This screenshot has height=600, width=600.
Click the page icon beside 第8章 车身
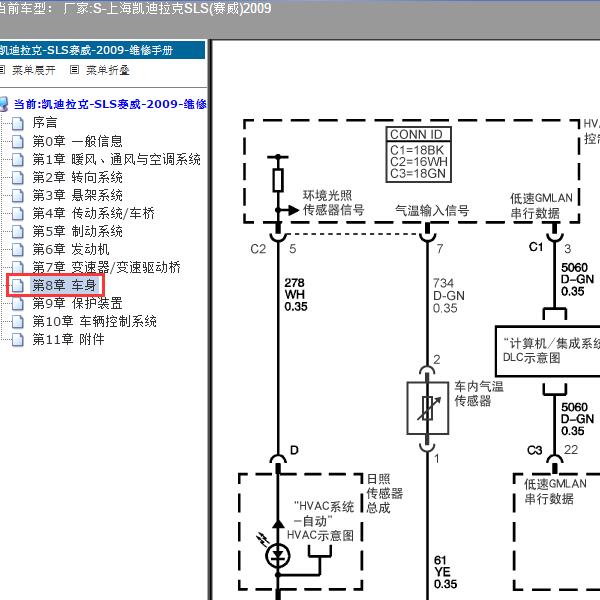[x=18, y=285]
